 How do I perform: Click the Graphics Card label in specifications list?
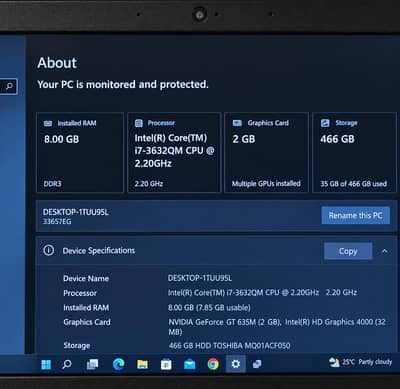pyautogui.click(x=87, y=322)
